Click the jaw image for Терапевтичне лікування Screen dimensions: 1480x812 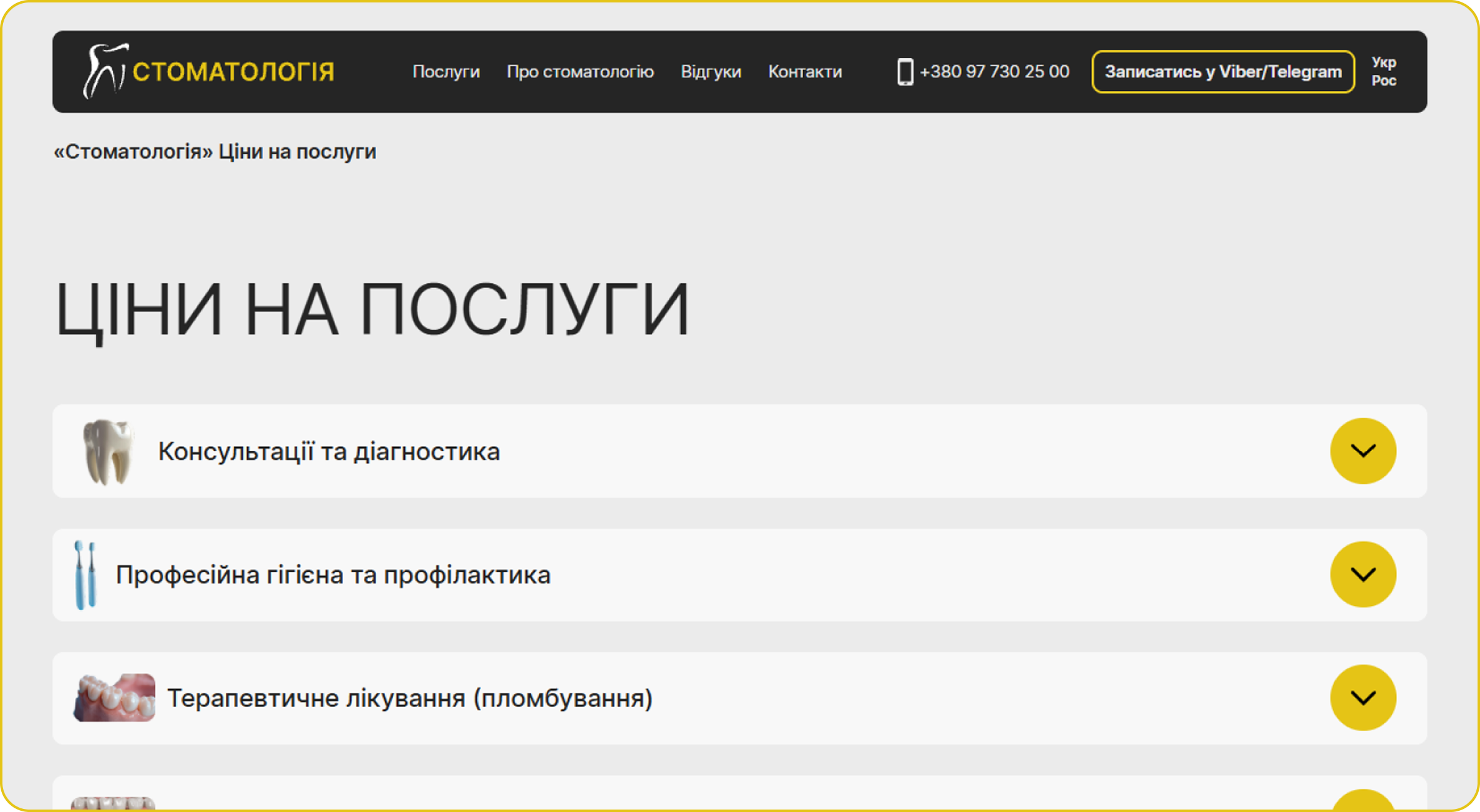[114, 697]
